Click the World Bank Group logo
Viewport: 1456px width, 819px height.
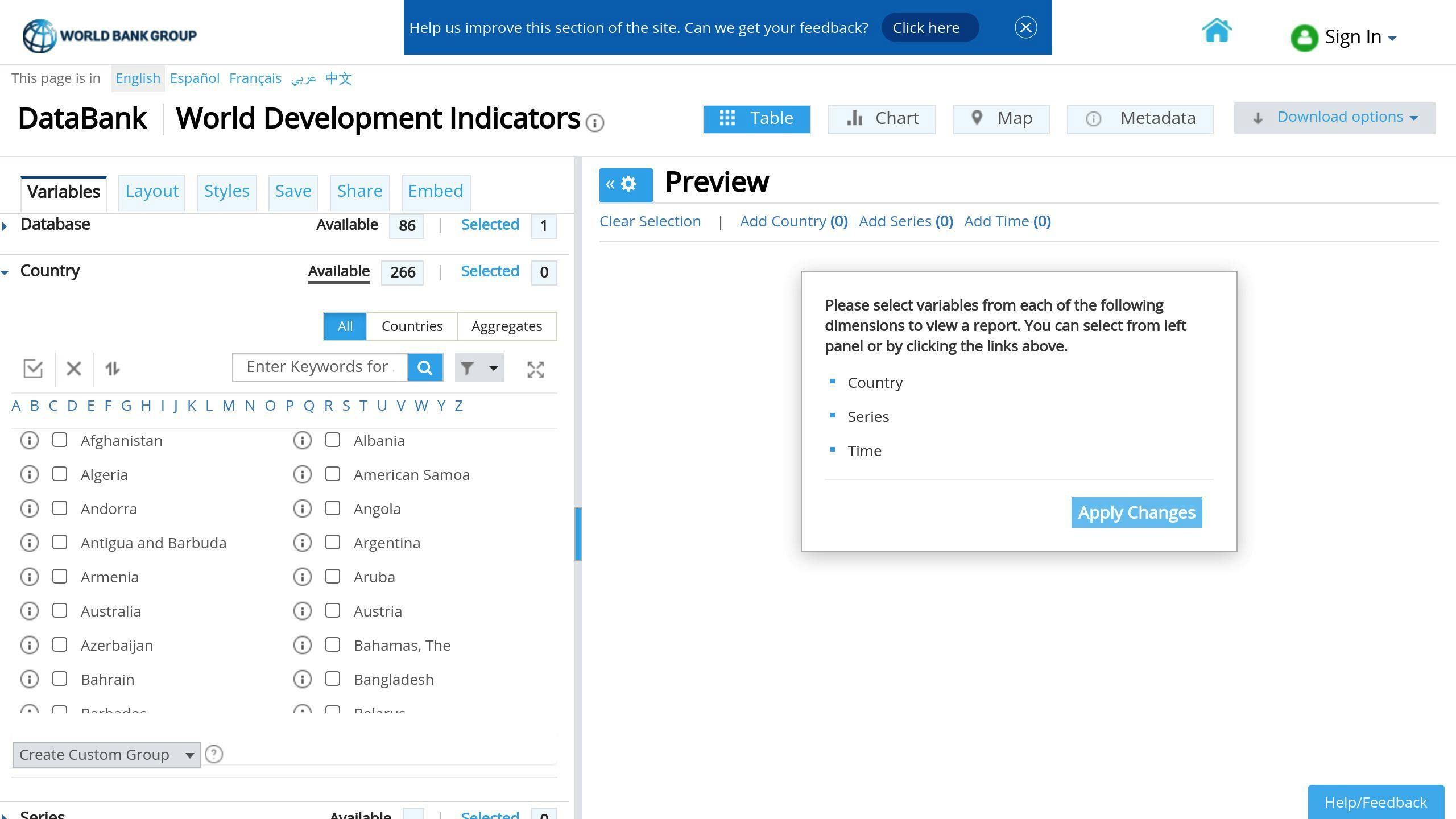(109, 36)
